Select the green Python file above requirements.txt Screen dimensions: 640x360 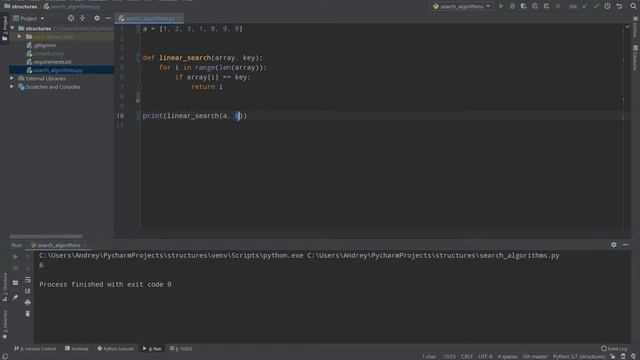point(45,53)
